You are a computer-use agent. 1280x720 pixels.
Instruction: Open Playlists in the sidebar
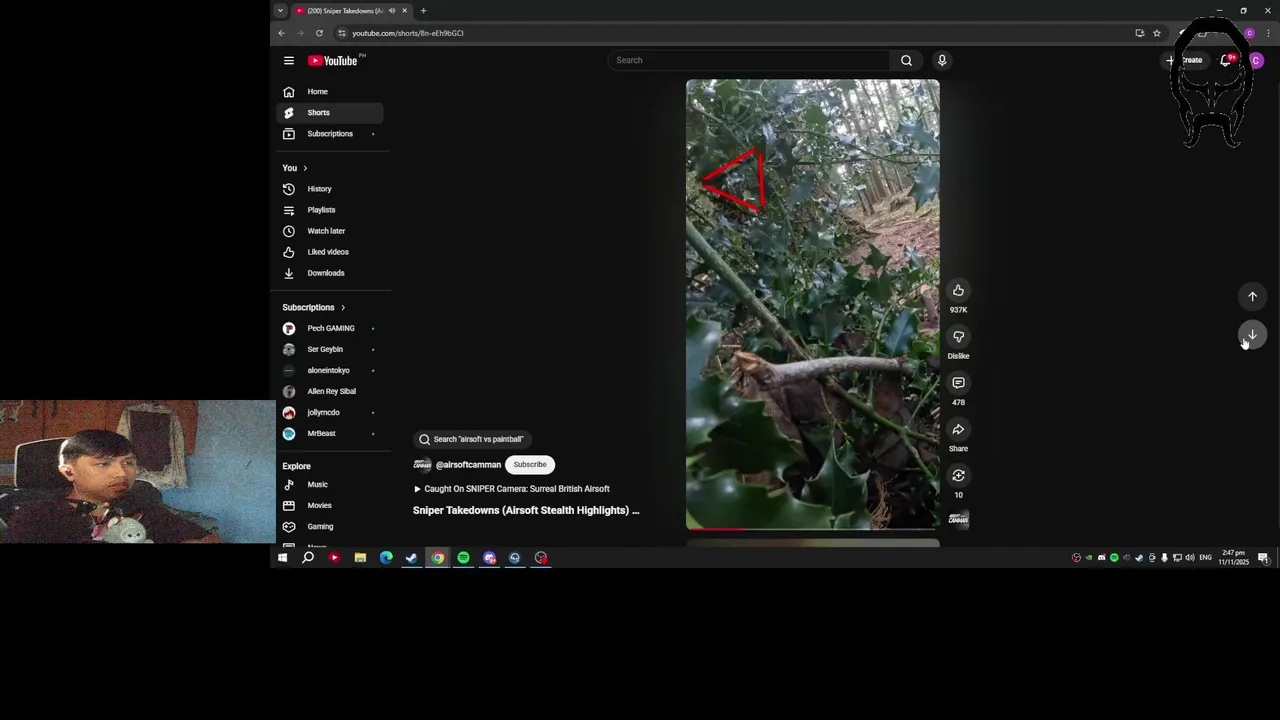(x=330, y=210)
